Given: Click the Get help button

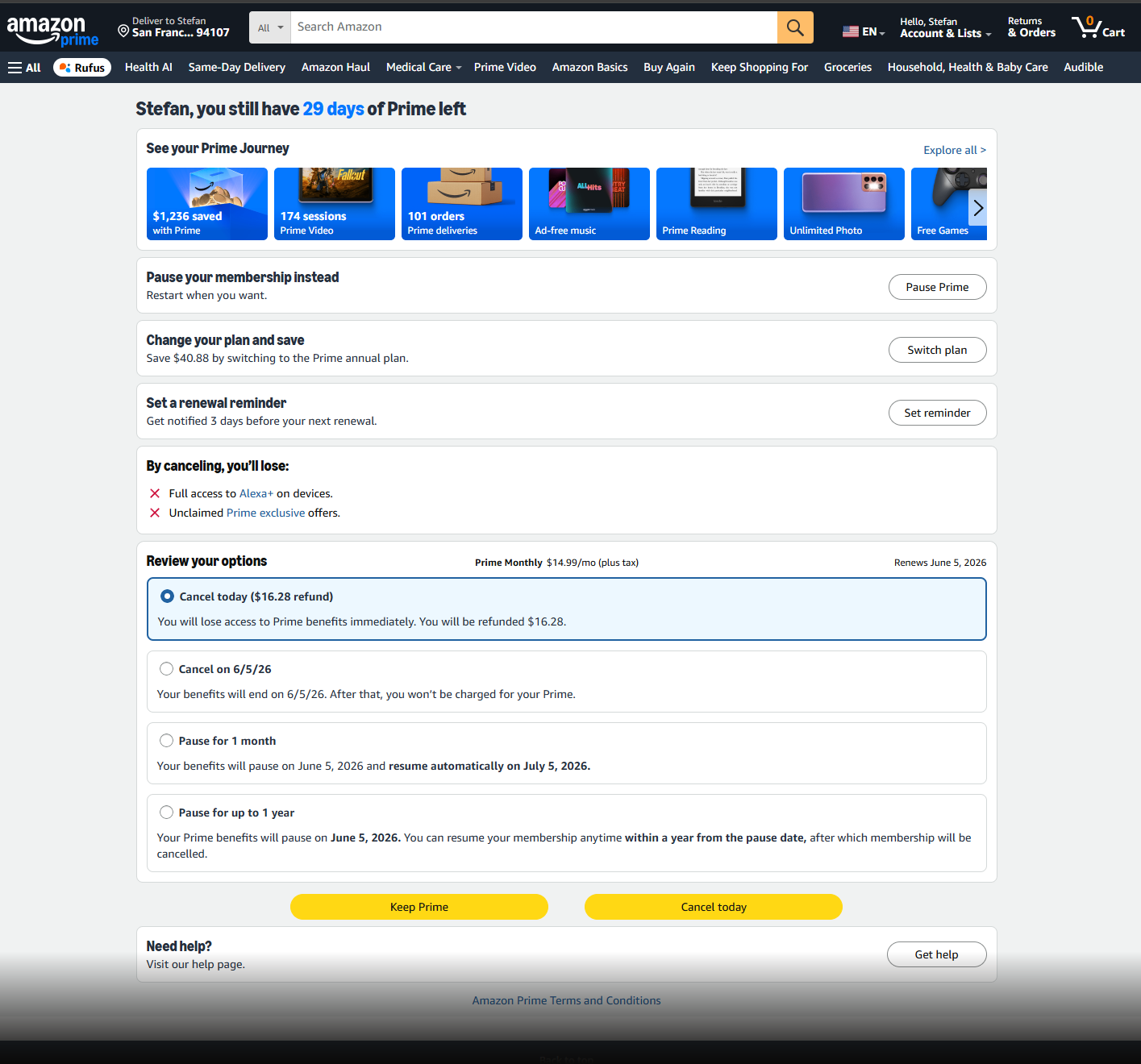Looking at the screenshot, I should tap(936, 954).
